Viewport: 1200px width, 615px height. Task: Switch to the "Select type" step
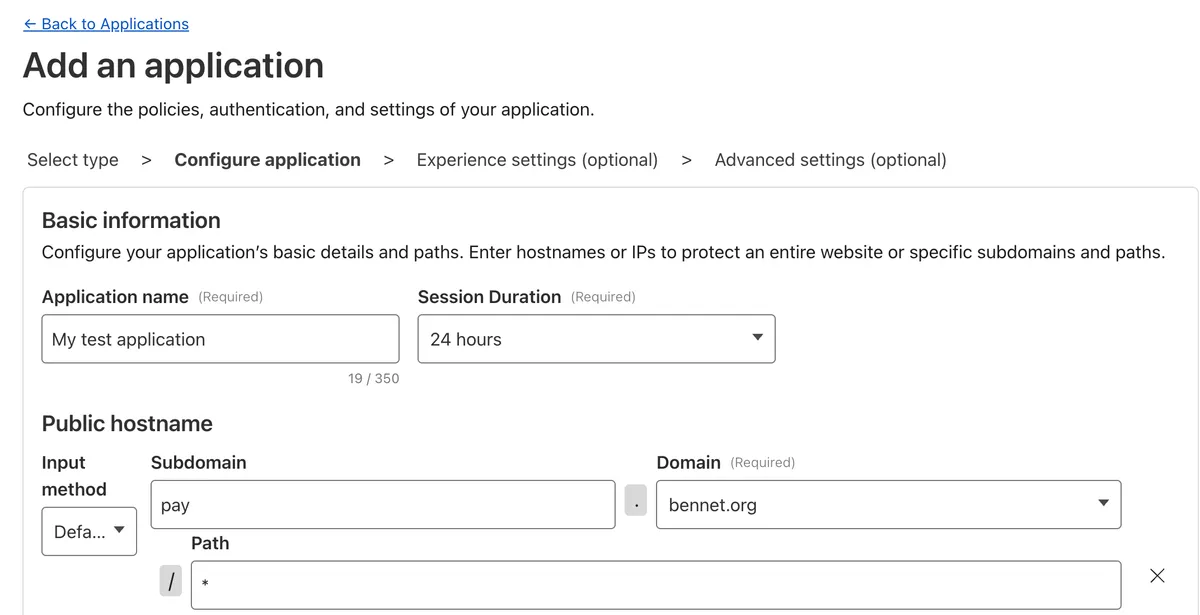[72, 159]
